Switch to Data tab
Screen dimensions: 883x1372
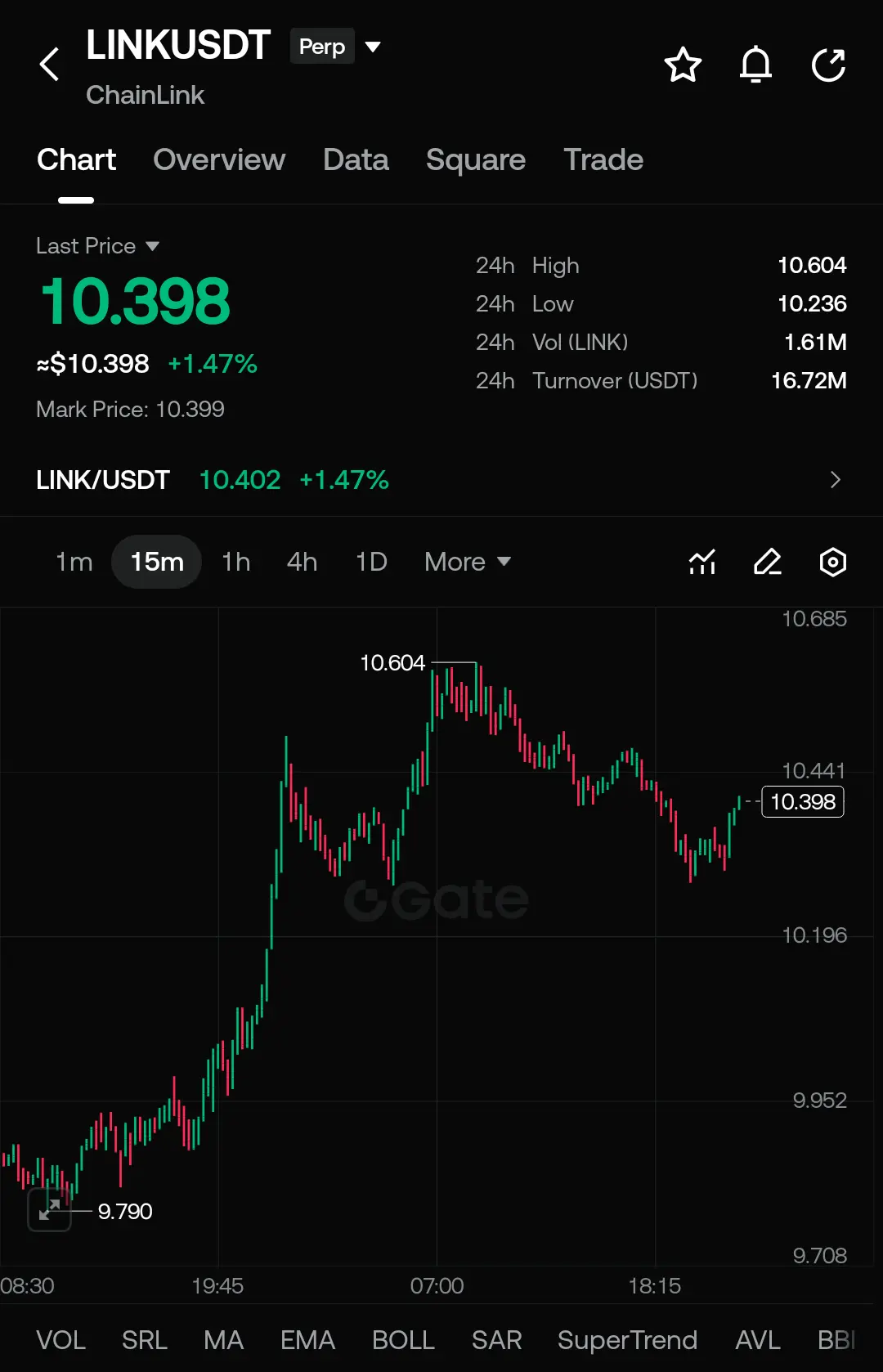(x=356, y=159)
